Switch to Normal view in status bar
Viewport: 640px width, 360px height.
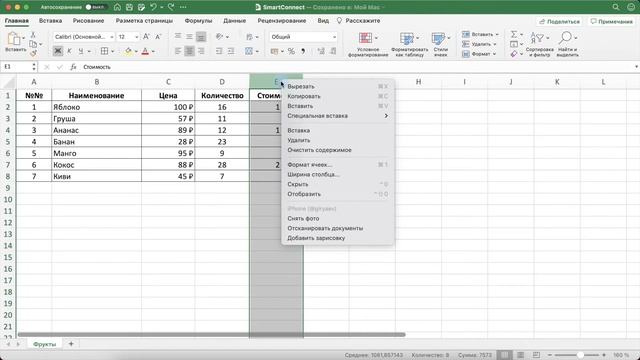(504, 355)
